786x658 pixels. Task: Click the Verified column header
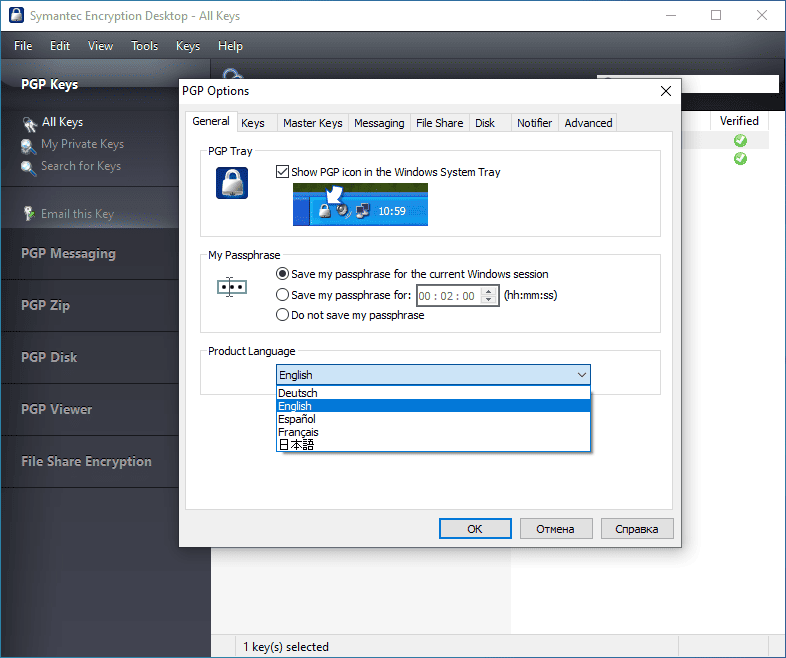point(739,121)
